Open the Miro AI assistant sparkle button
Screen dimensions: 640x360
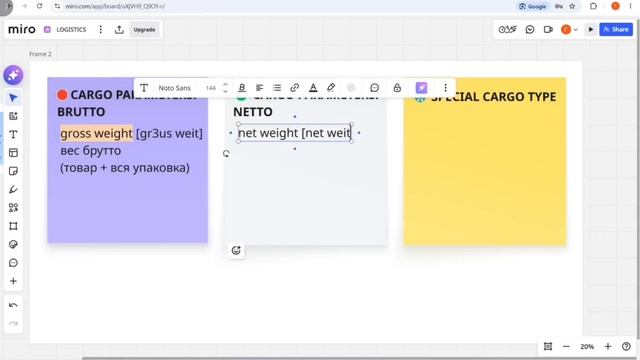[13, 75]
